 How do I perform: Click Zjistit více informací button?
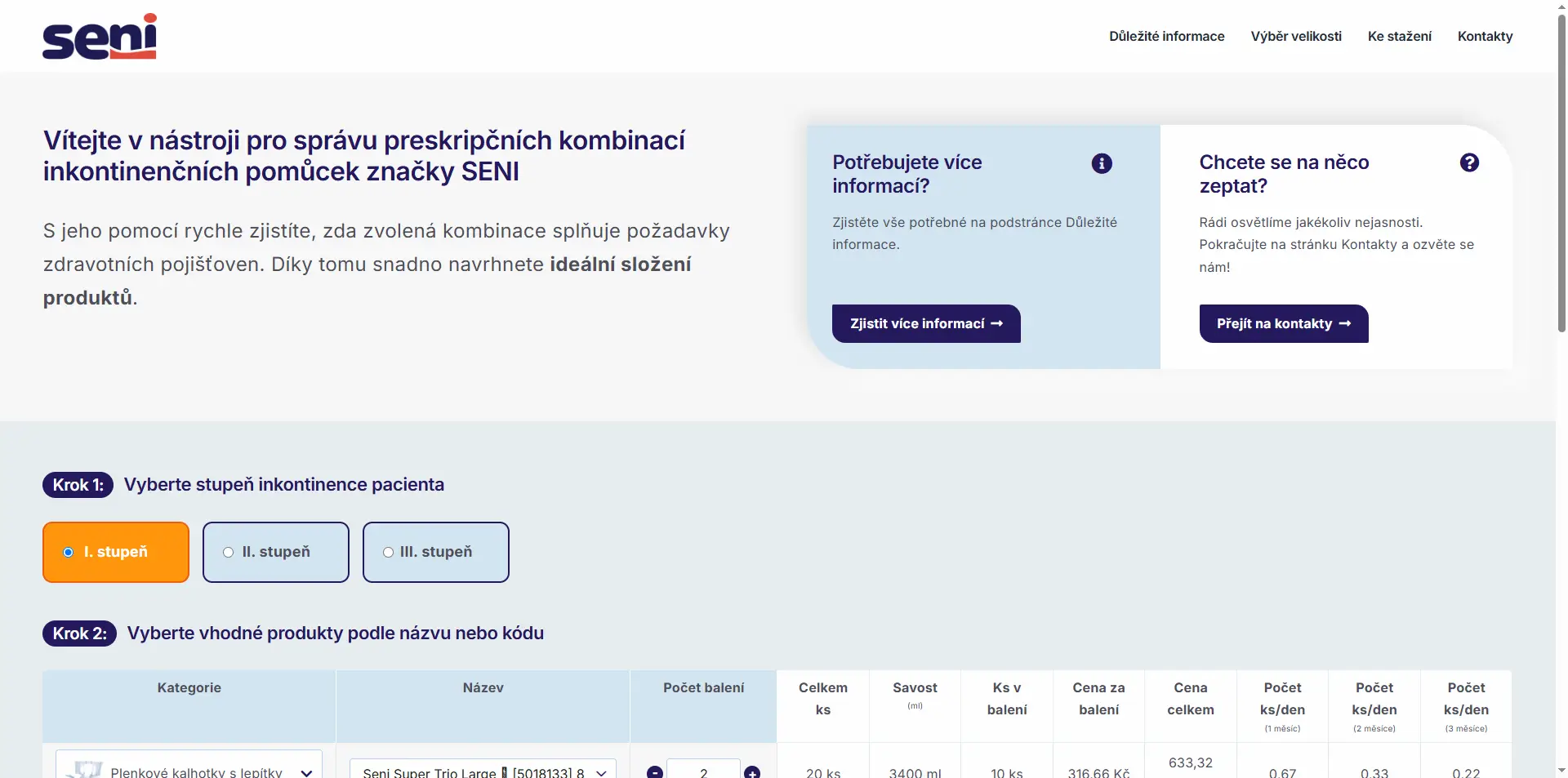pyautogui.click(x=926, y=323)
